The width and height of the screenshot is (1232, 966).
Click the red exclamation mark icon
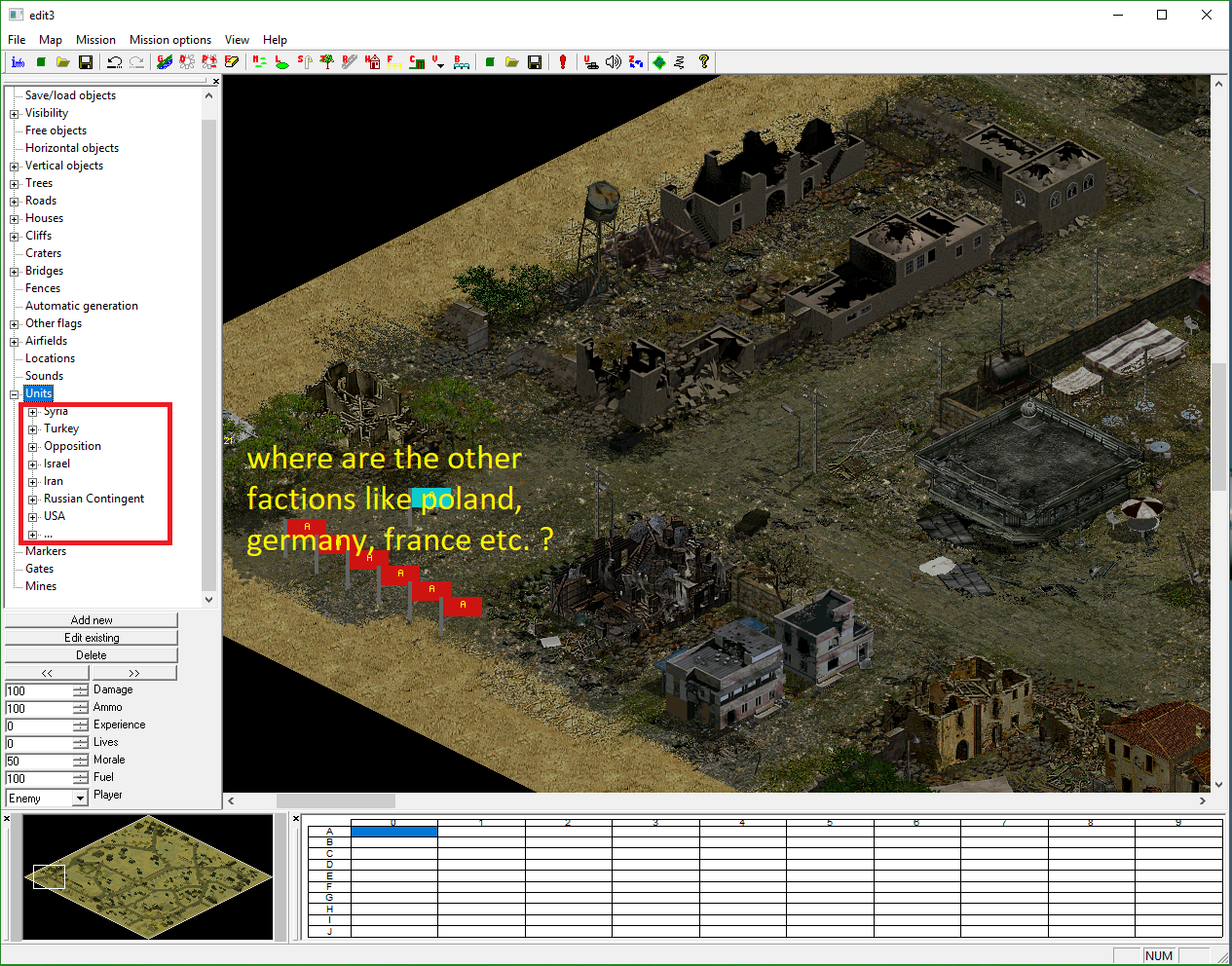coord(563,62)
